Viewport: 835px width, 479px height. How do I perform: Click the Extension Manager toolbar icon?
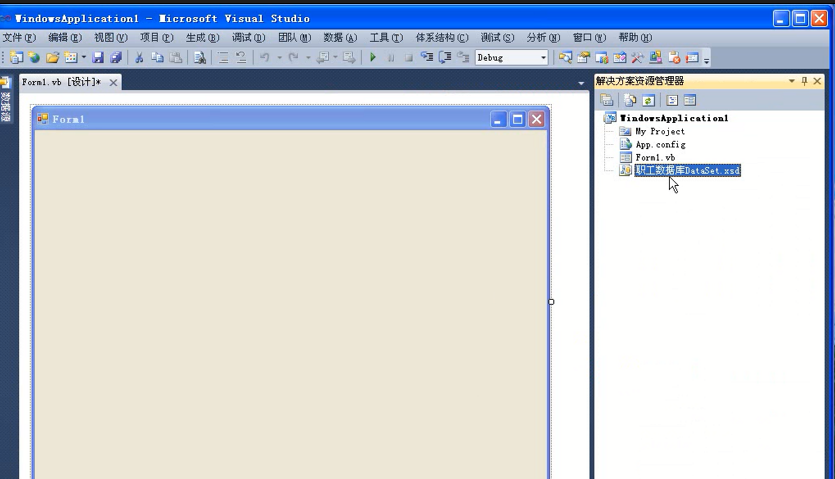(x=656, y=58)
